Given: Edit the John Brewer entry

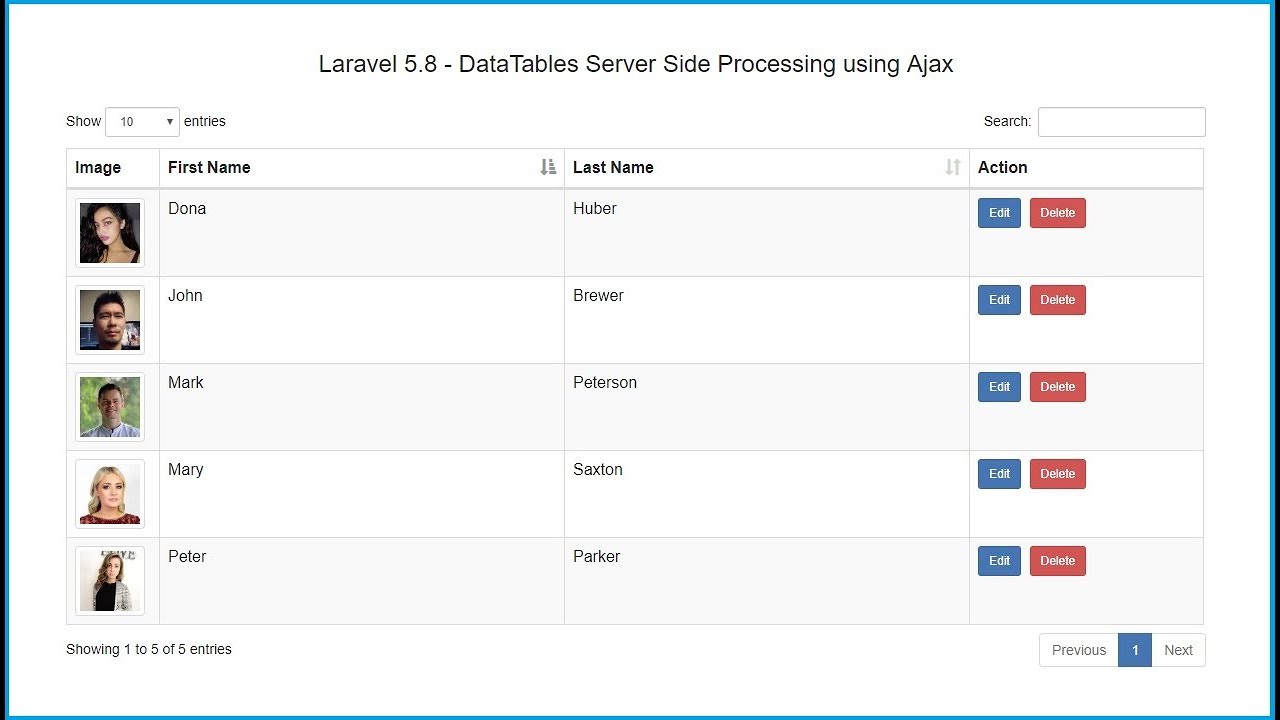Looking at the screenshot, I should point(999,300).
